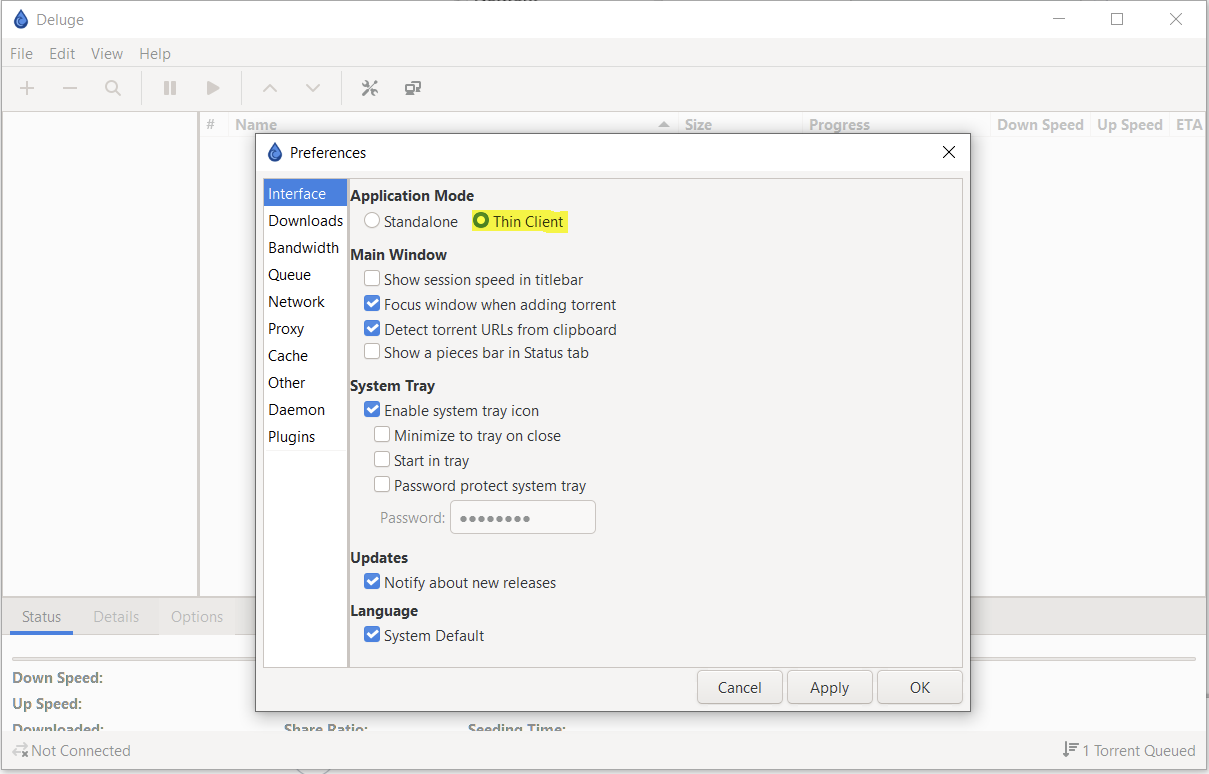Switch to the Status tab
The image size is (1209, 774).
42,617
